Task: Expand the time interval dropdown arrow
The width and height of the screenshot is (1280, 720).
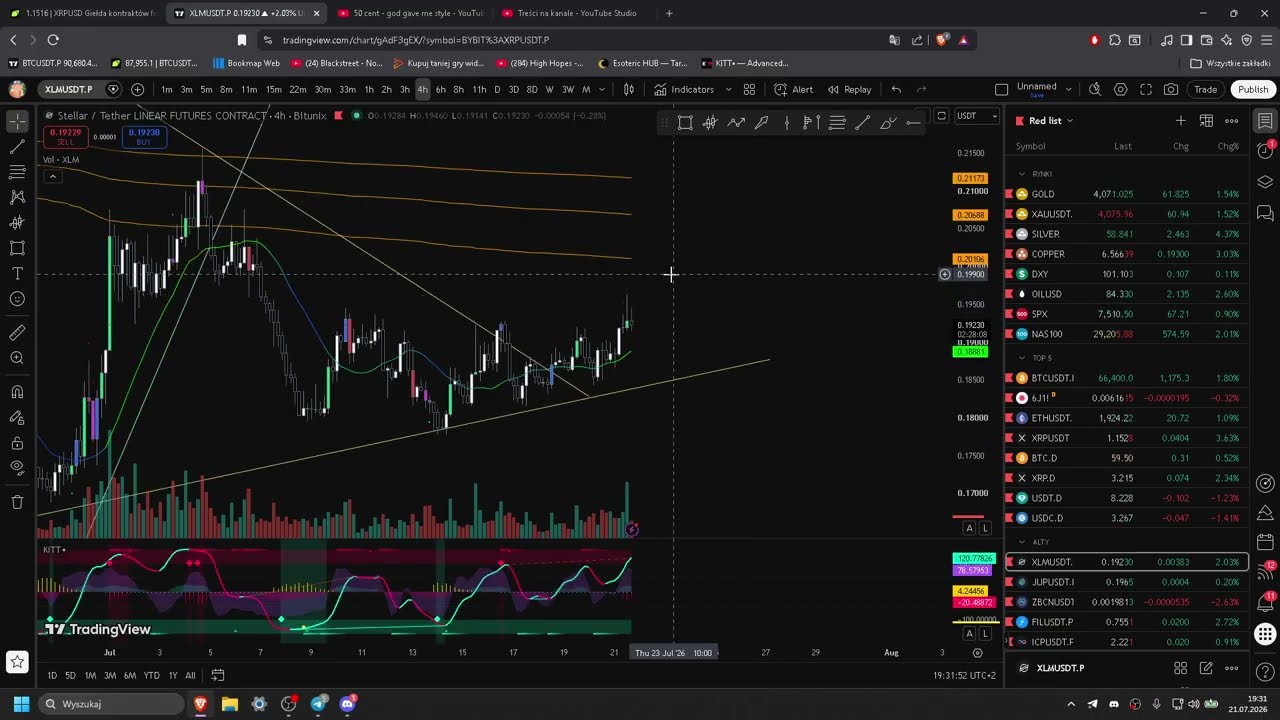Action: pos(602,89)
